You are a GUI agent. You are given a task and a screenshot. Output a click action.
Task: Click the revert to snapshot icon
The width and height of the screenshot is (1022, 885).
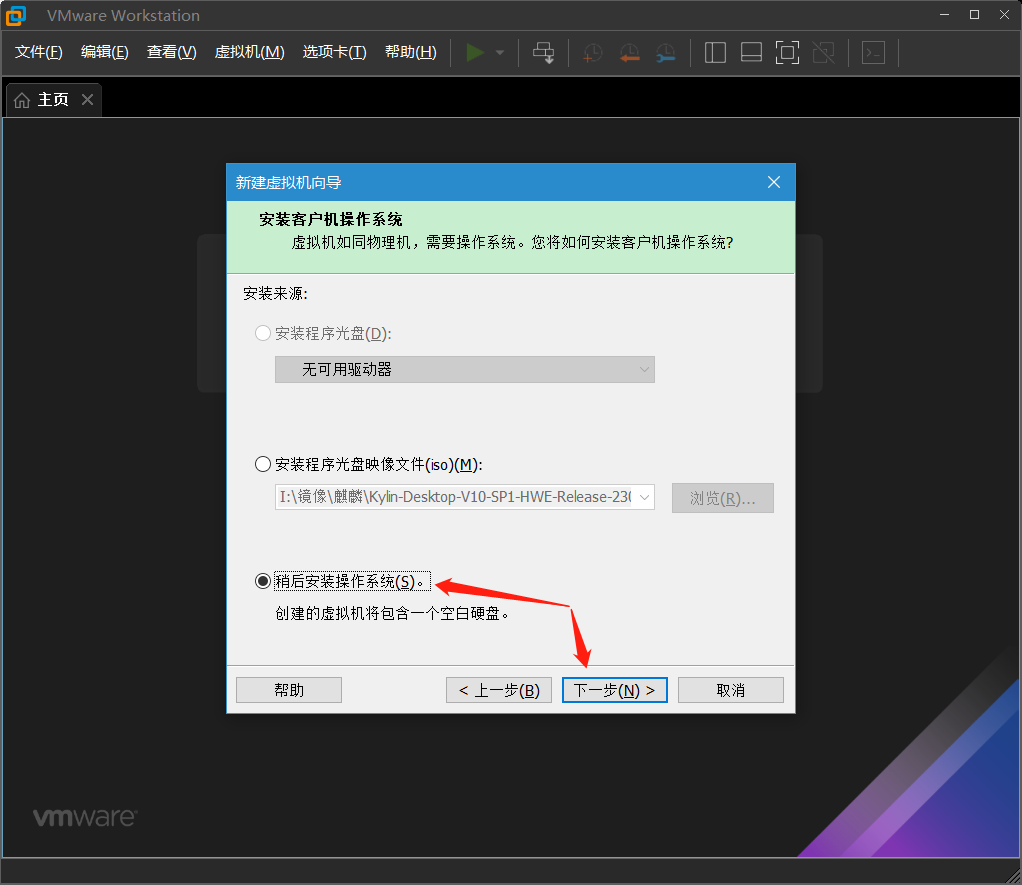coord(629,53)
